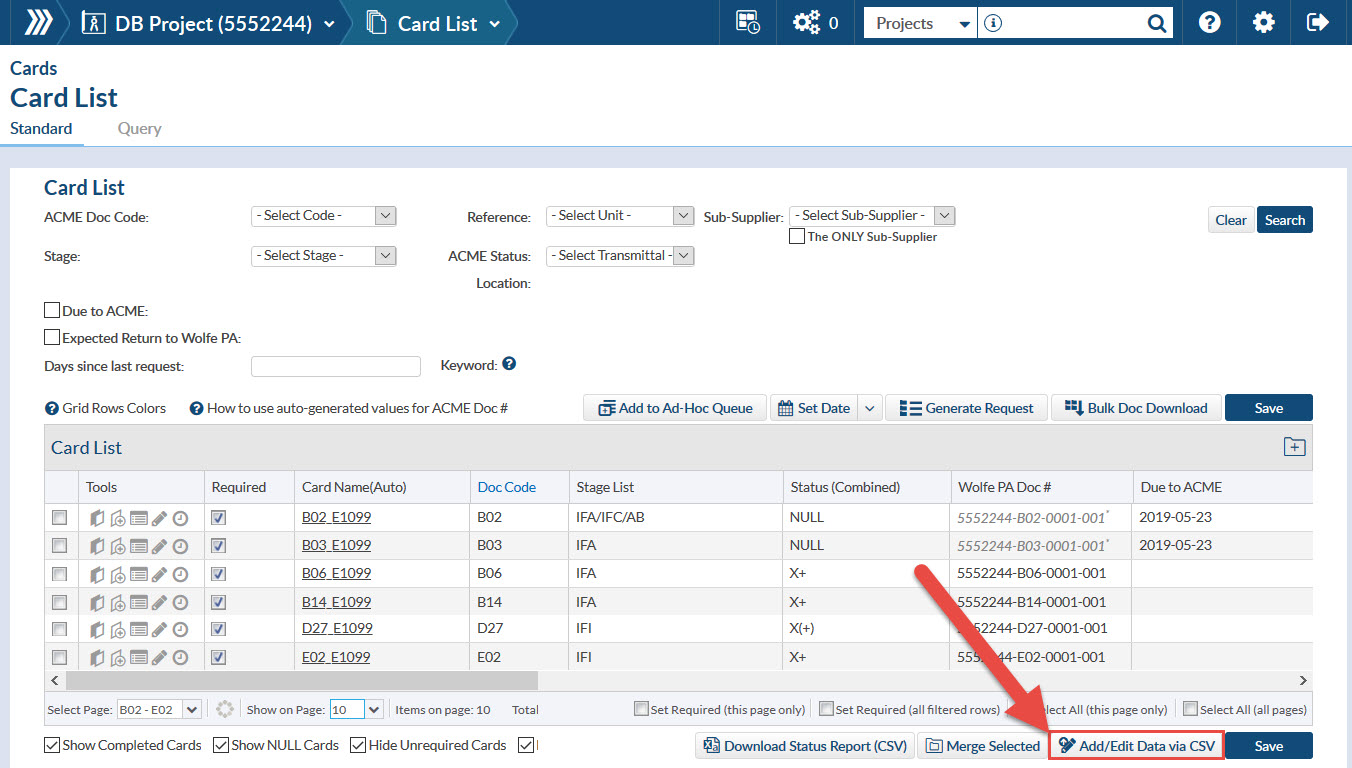Enable the Due to ACME checkbox
1352x768 pixels.
click(x=52, y=311)
